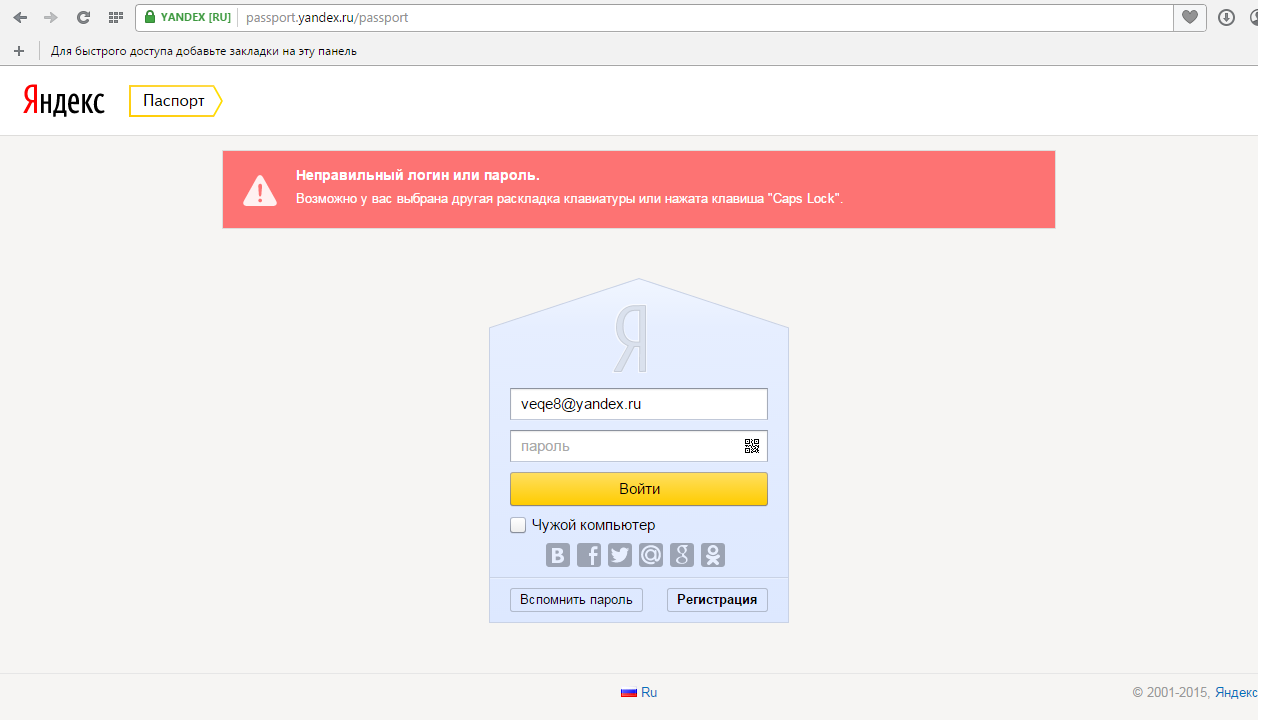Click the Неправильный логин или пароль message
1282x720 pixels.
(x=418, y=175)
